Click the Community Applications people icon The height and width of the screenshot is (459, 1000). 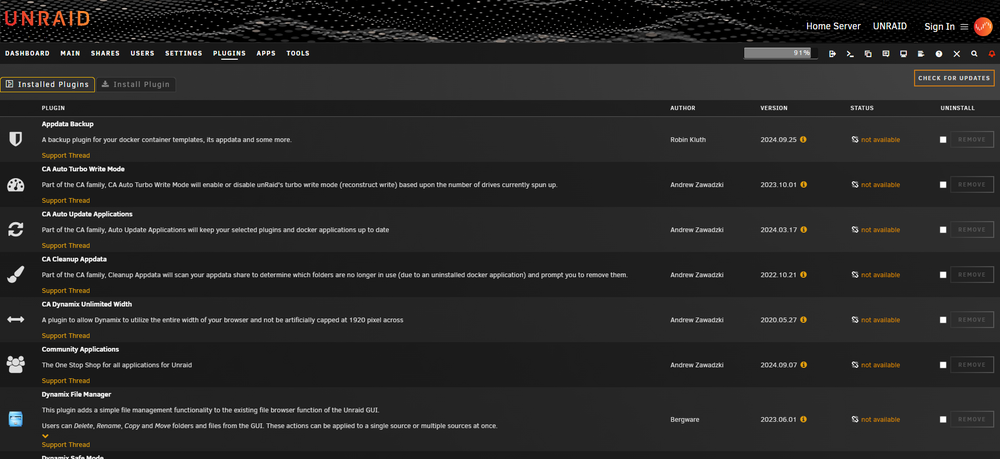click(15, 365)
